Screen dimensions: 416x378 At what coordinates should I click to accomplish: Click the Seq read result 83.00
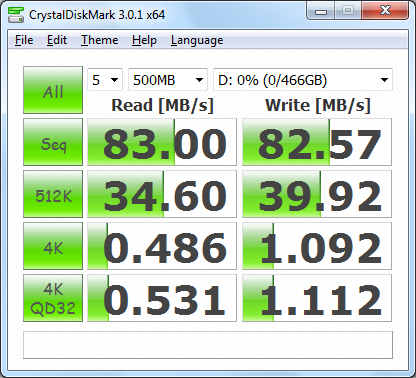click(162, 142)
